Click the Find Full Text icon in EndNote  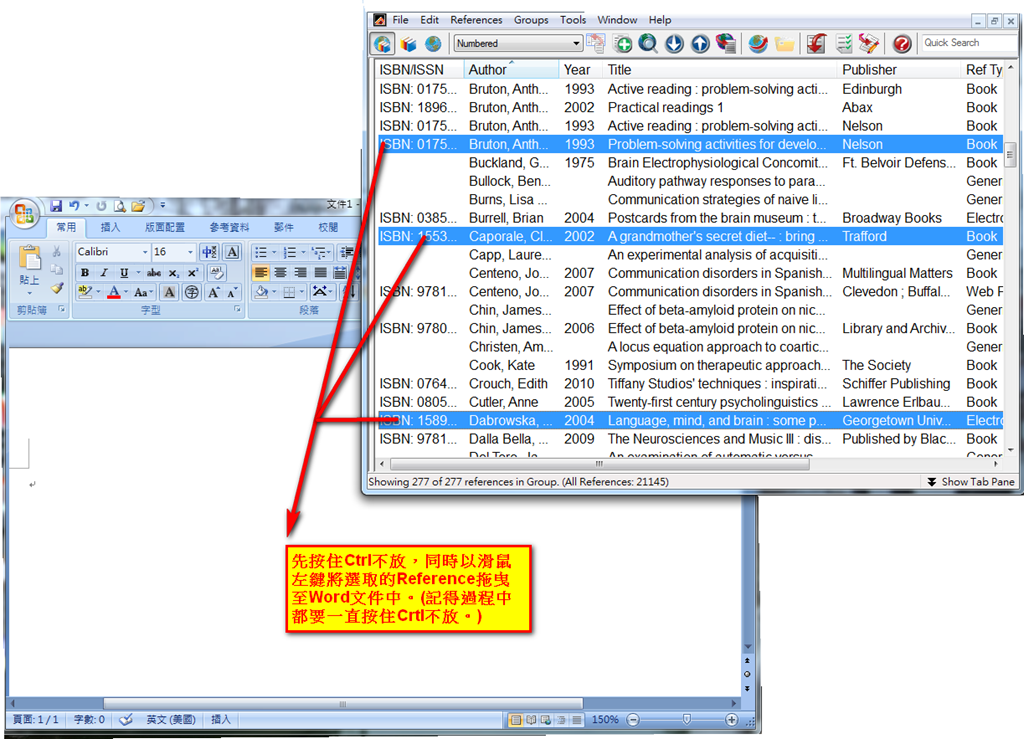tap(726, 44)
